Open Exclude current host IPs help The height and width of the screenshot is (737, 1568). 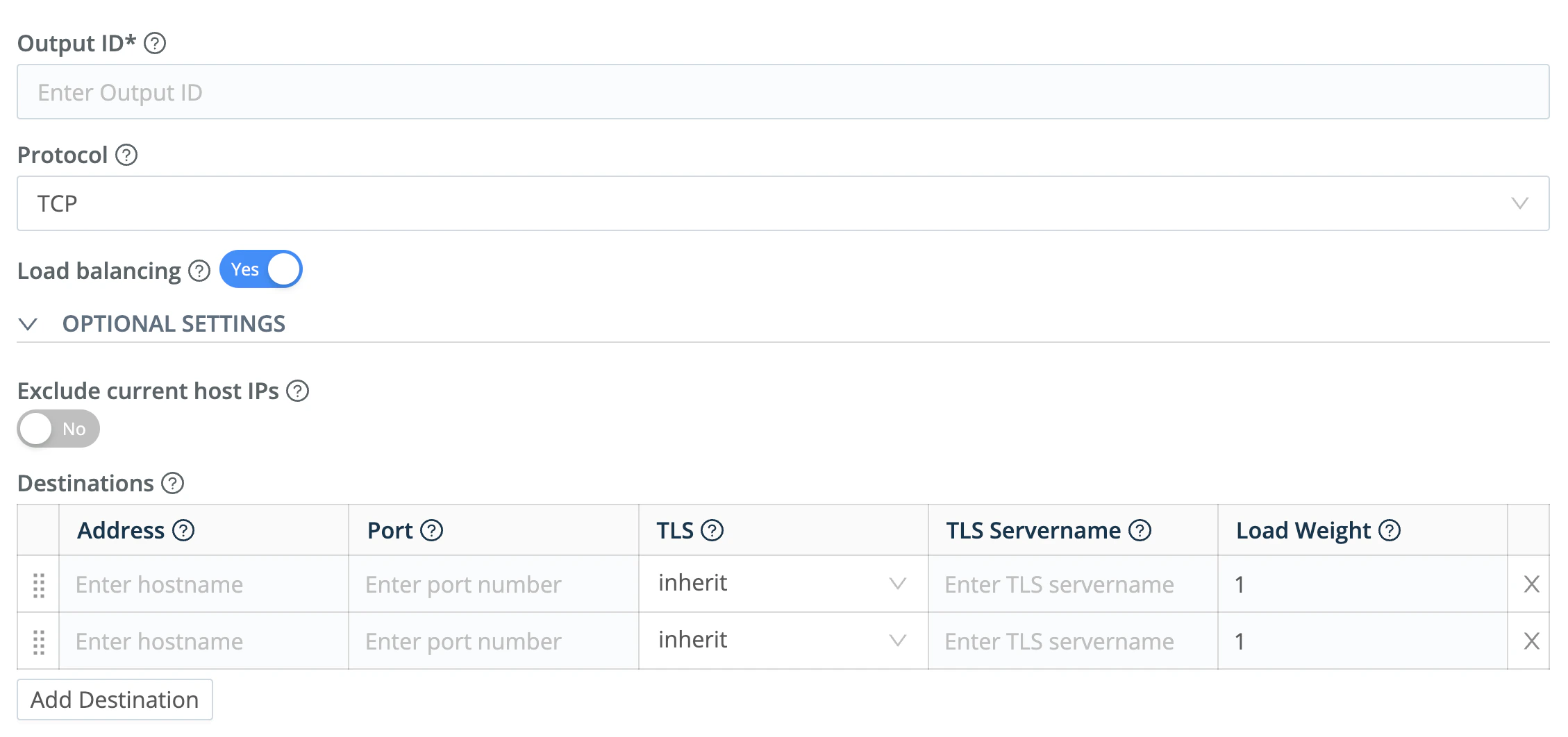click(x=299, y=391)
